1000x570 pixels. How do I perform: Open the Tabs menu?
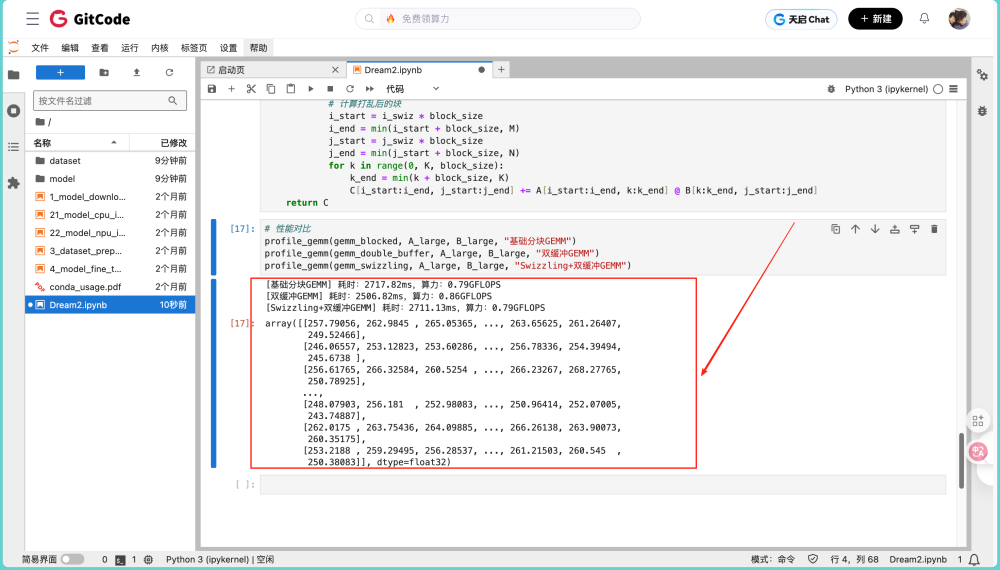tap(194, 48)
